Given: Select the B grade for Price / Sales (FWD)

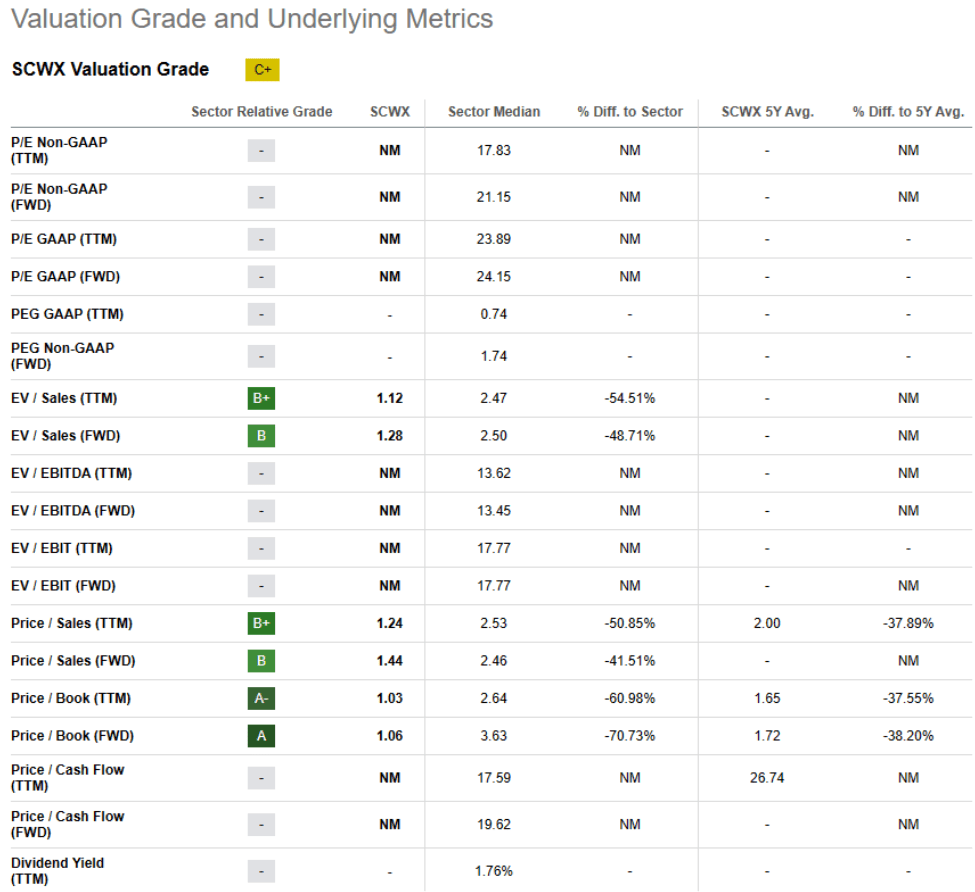Looking at the screenshot, I should 261,661.
